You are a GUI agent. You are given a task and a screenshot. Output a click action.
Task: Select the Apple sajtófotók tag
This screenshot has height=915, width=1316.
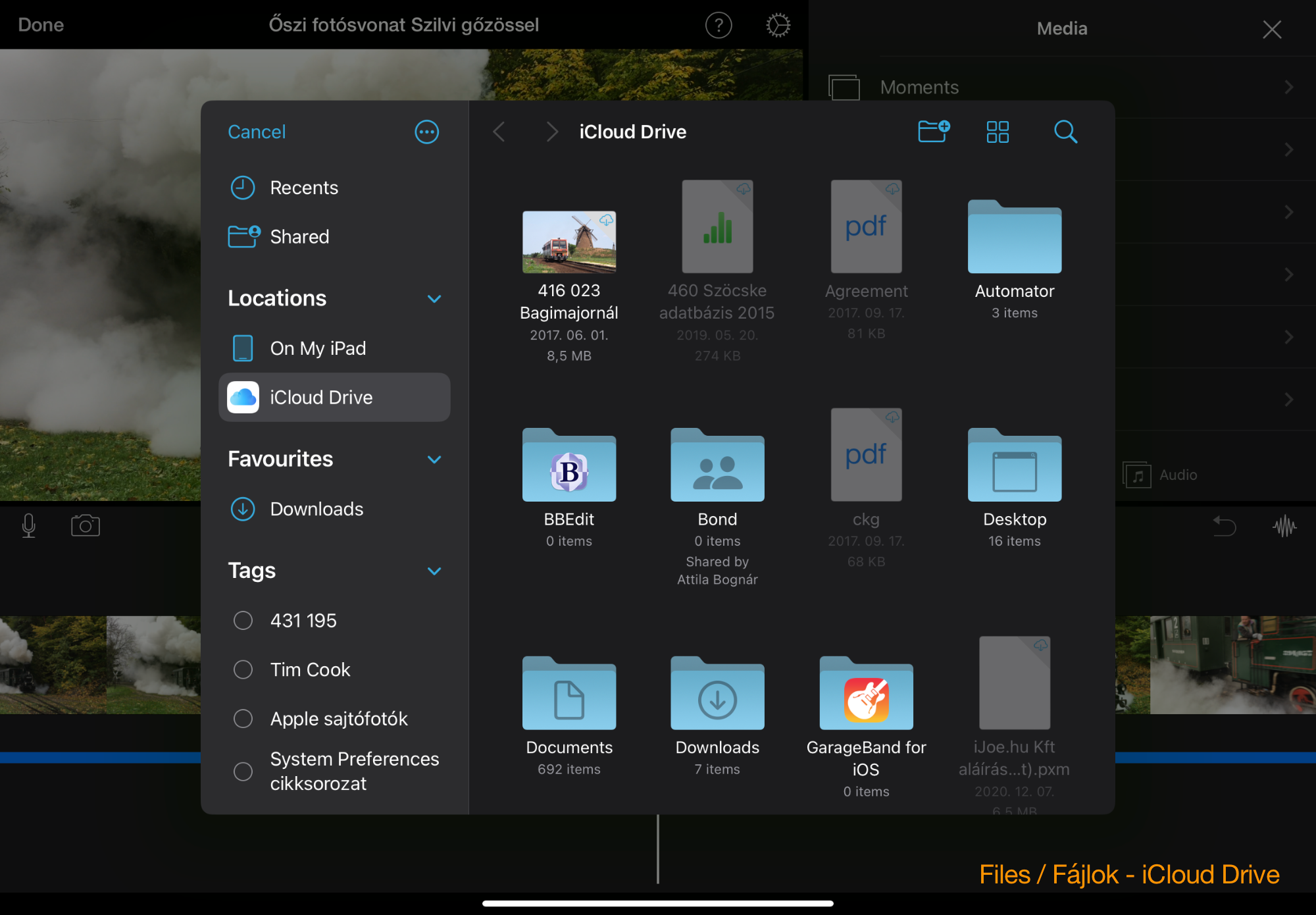pos(335,718)
